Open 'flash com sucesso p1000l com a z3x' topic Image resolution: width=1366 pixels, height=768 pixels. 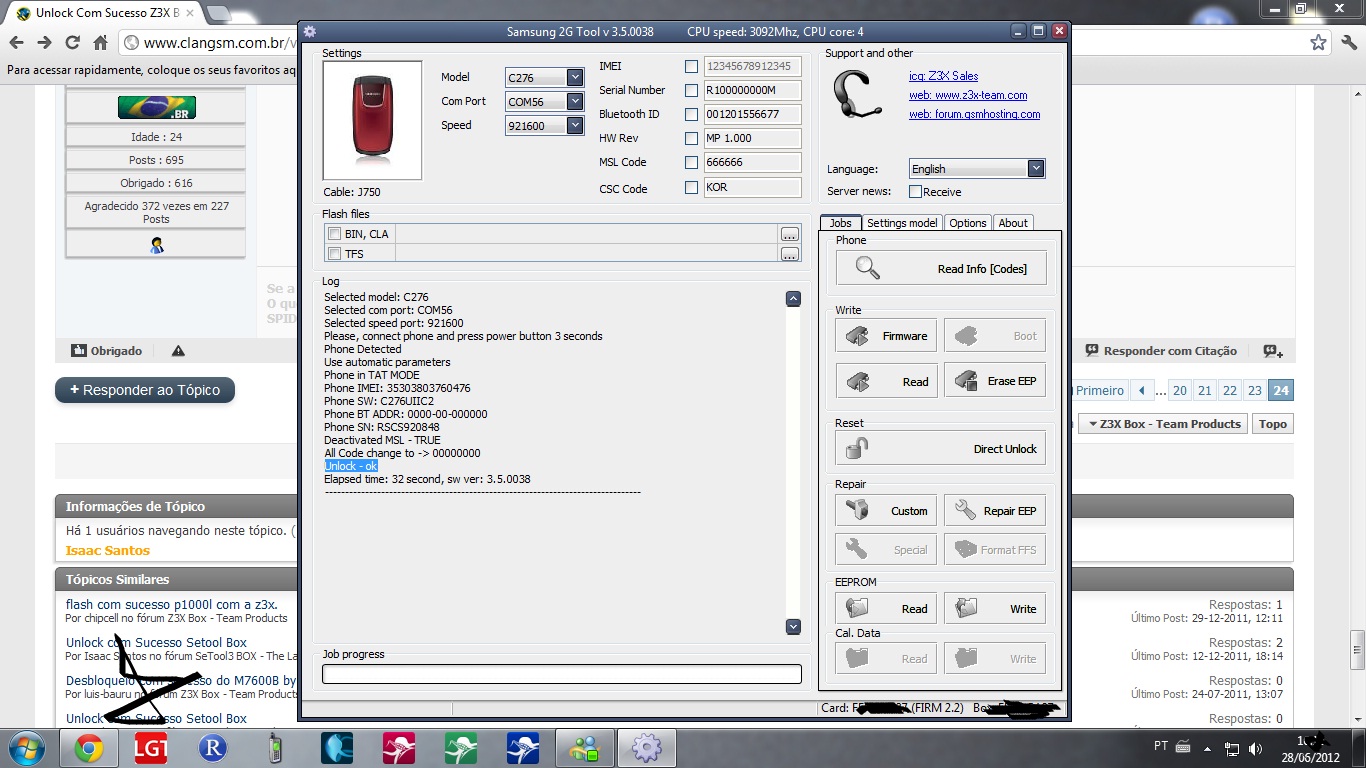(x=171, y=604)
